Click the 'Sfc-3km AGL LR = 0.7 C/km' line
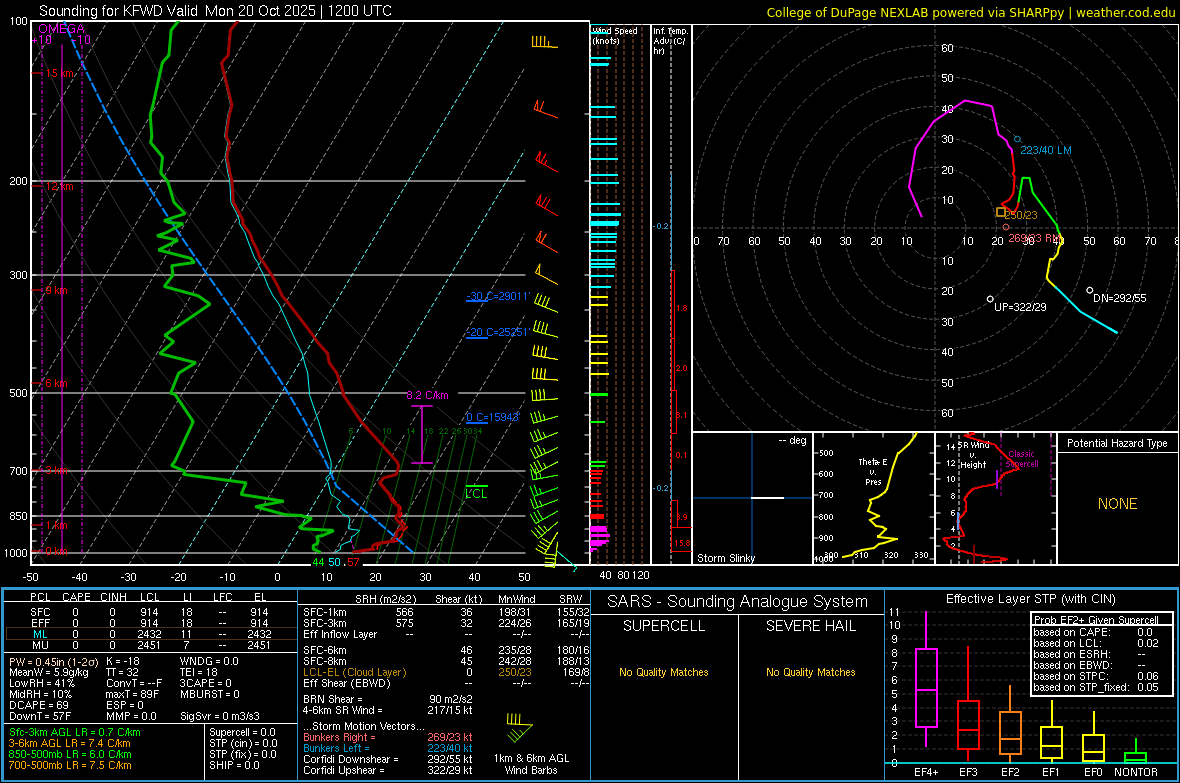The width and height of the screenshot is (1180, 783). (x=75, y=733)
